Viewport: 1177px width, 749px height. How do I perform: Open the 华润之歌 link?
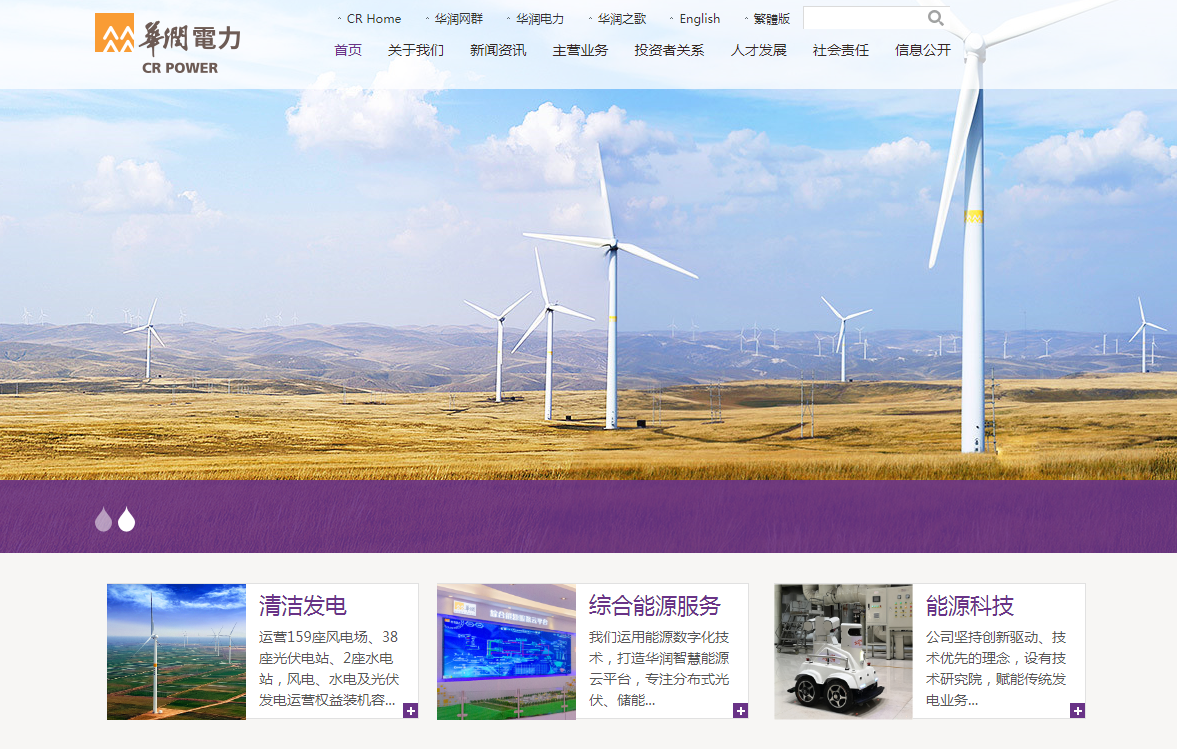(622, 19)
